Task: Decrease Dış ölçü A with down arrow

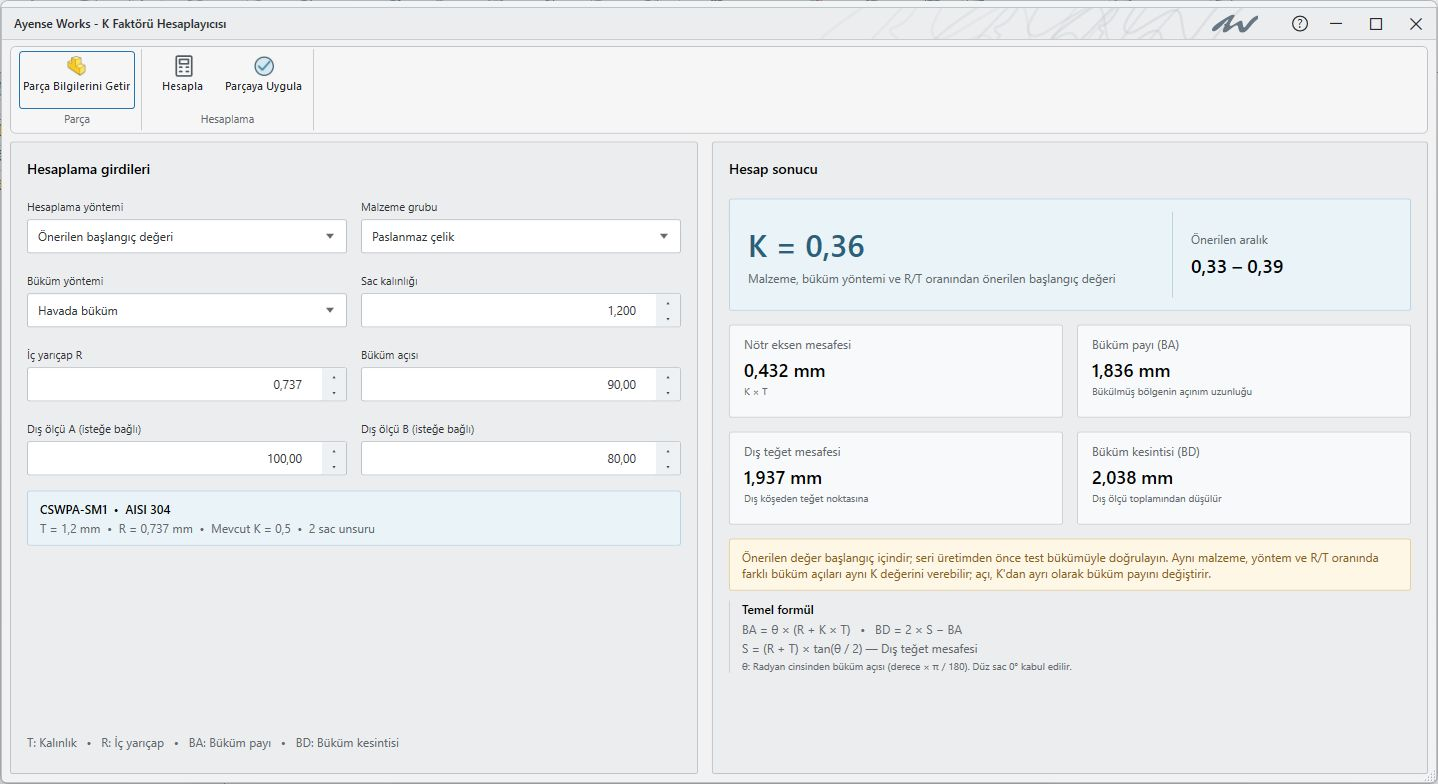Action: [x=333, y=467]
